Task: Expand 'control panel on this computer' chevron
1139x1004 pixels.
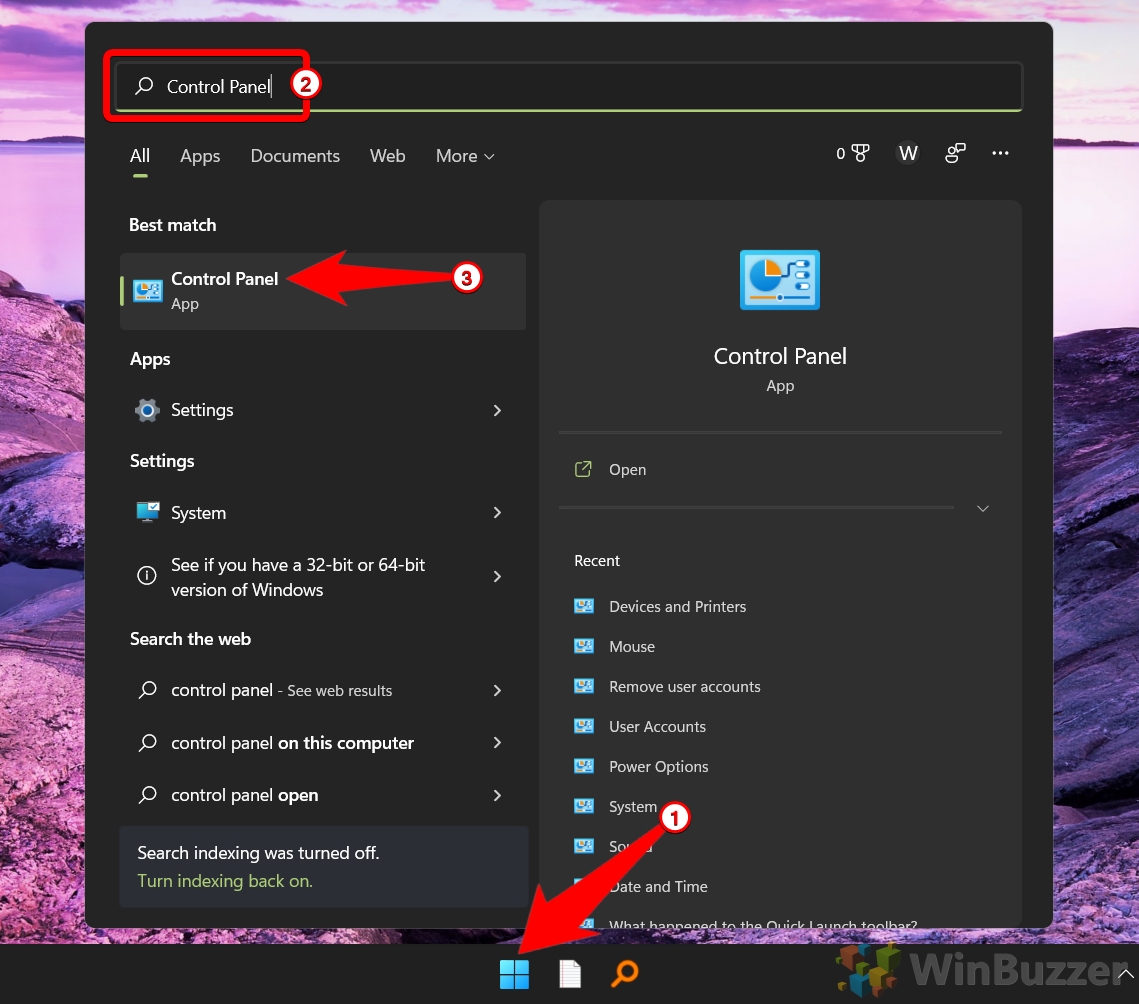Action: point(497,742)
